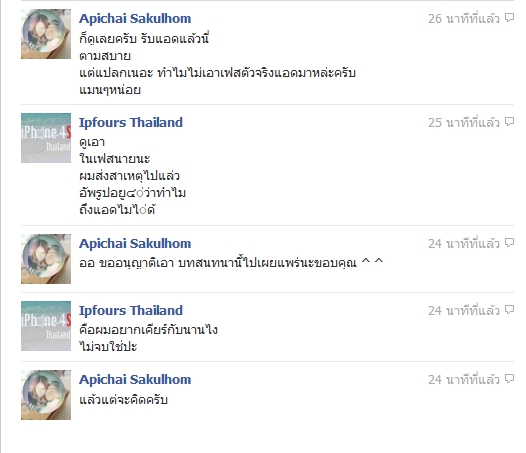Click reply icon beside the 26-minute timestamp
The height and width of the screenshot is (453, 526).
pos(509,18)
